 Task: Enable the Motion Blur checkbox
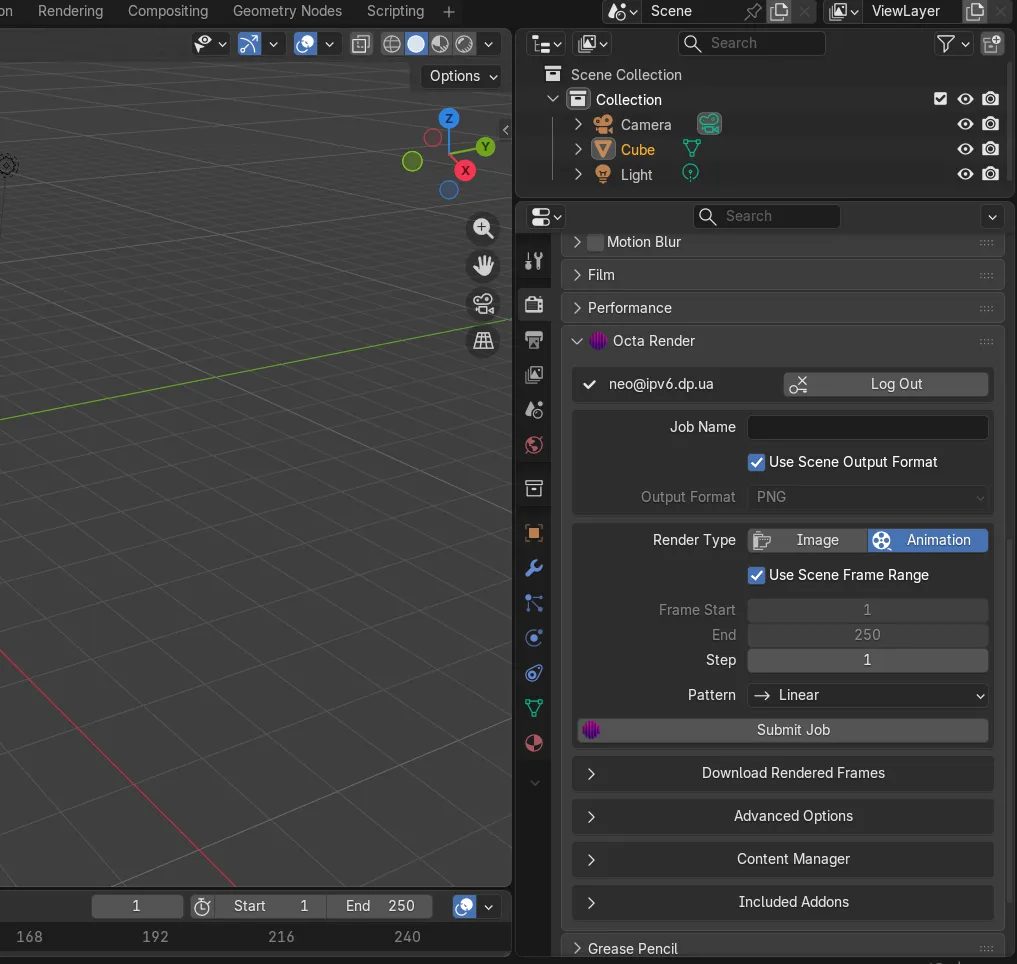point(595,243)
